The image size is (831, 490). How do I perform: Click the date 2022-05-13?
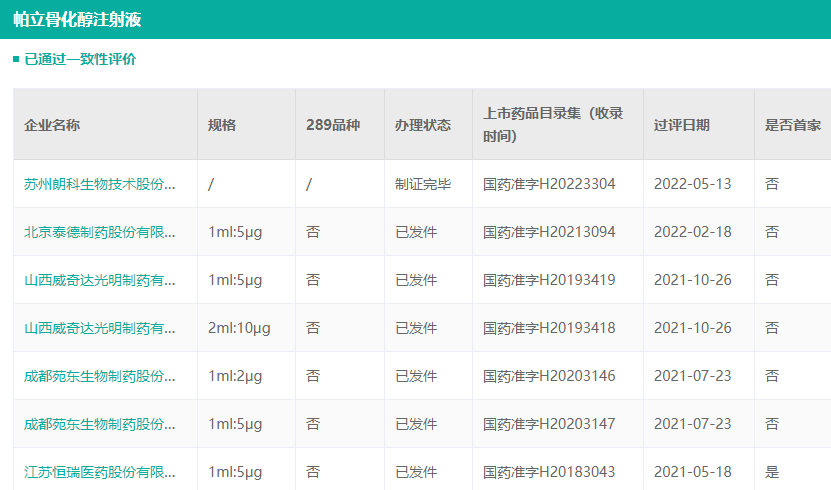pyautogui.click(x=693, y=184)
